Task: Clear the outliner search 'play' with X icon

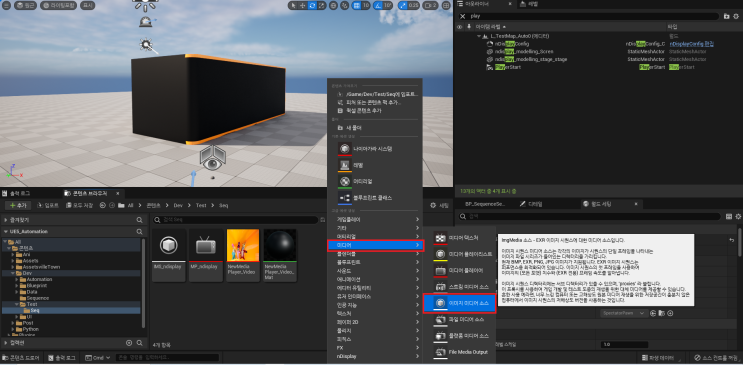Action: pyautogui.click(x=463, y=16)
